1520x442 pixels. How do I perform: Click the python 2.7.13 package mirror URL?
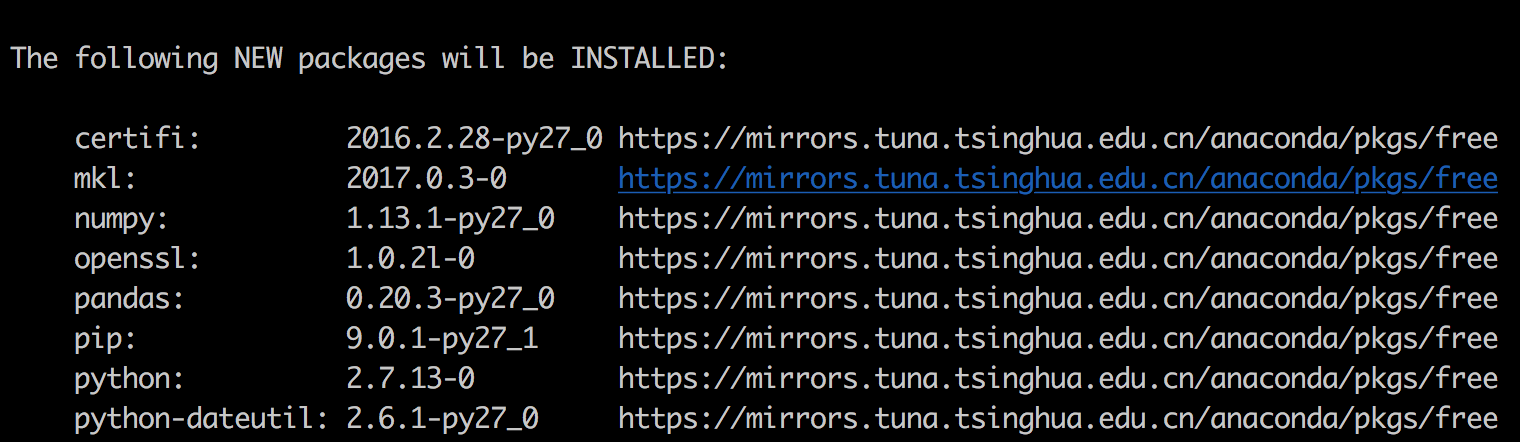tap(1058, 379)
